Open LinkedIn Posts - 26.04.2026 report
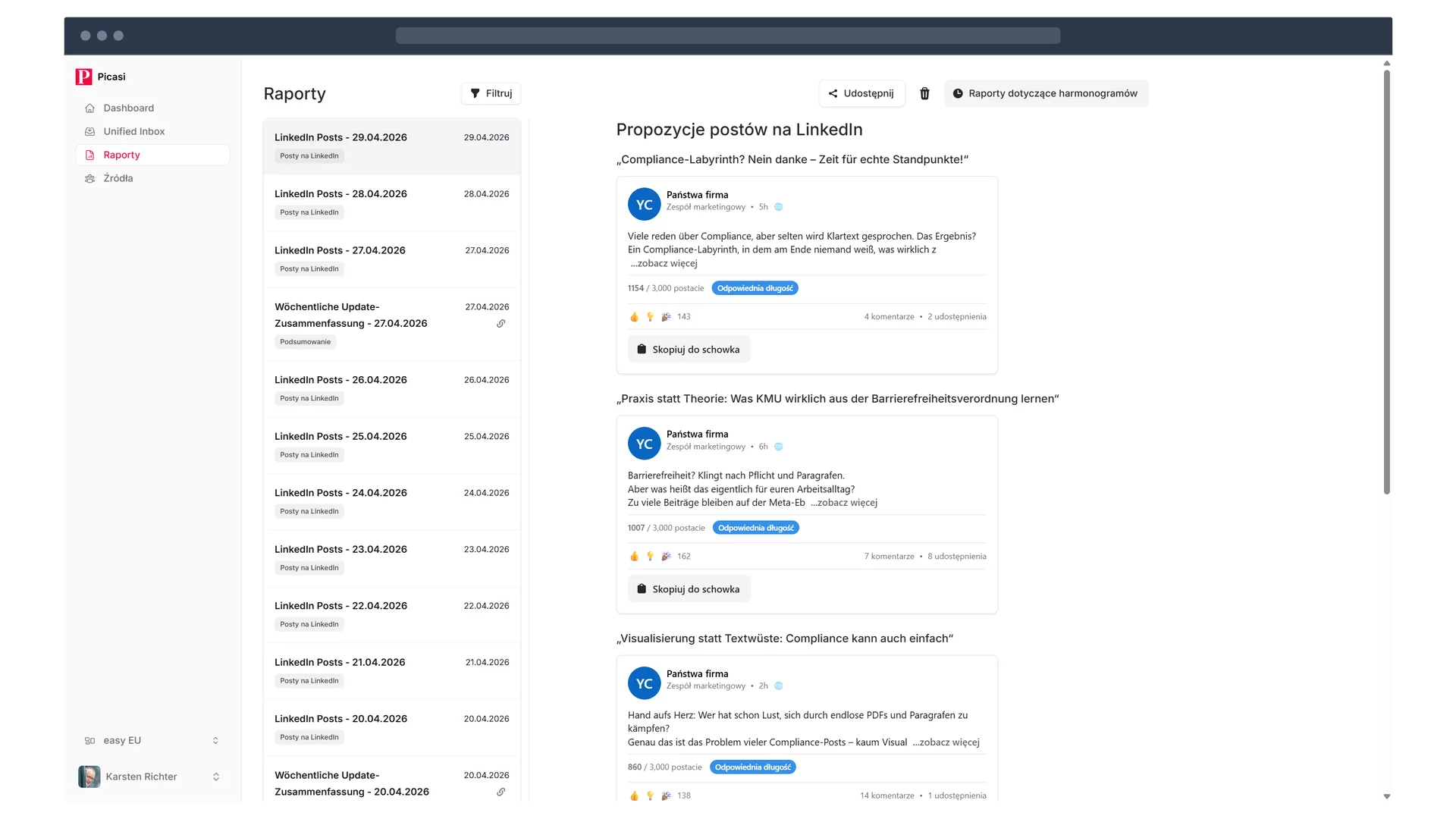Image resolution: width=1456 pixels, height=819 pixels. point(392,388)
